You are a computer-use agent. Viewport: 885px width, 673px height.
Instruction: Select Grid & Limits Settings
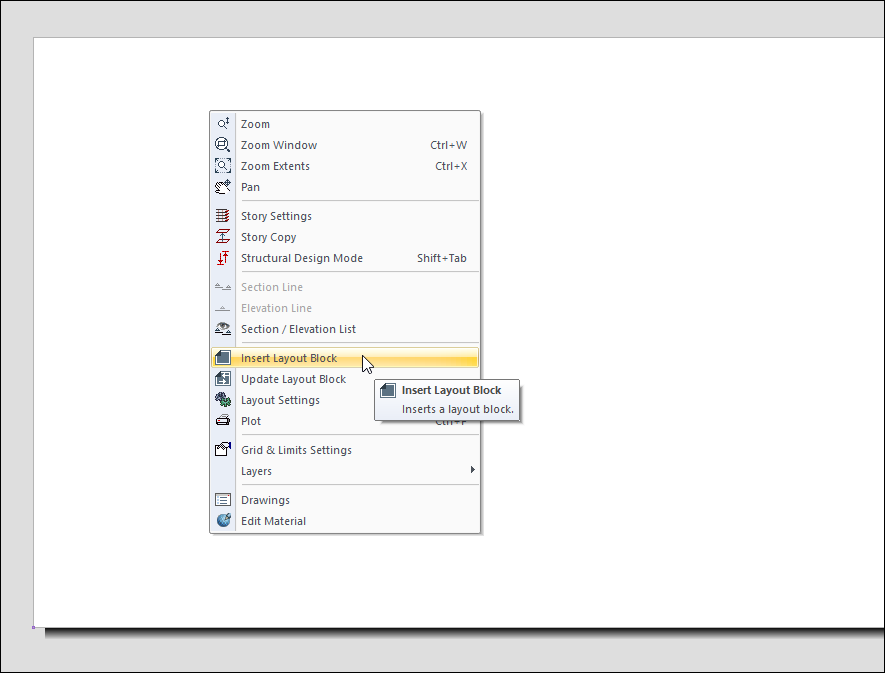tap(296, 450)
